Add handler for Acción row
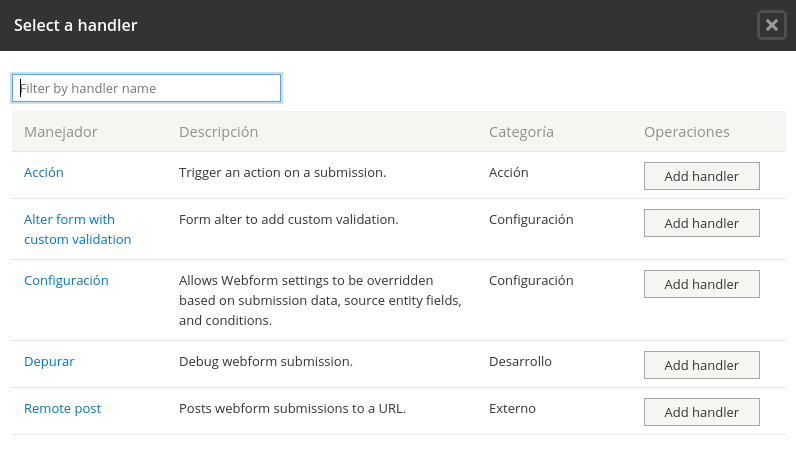This screenshot has width=796, height=456. [702, 176]
